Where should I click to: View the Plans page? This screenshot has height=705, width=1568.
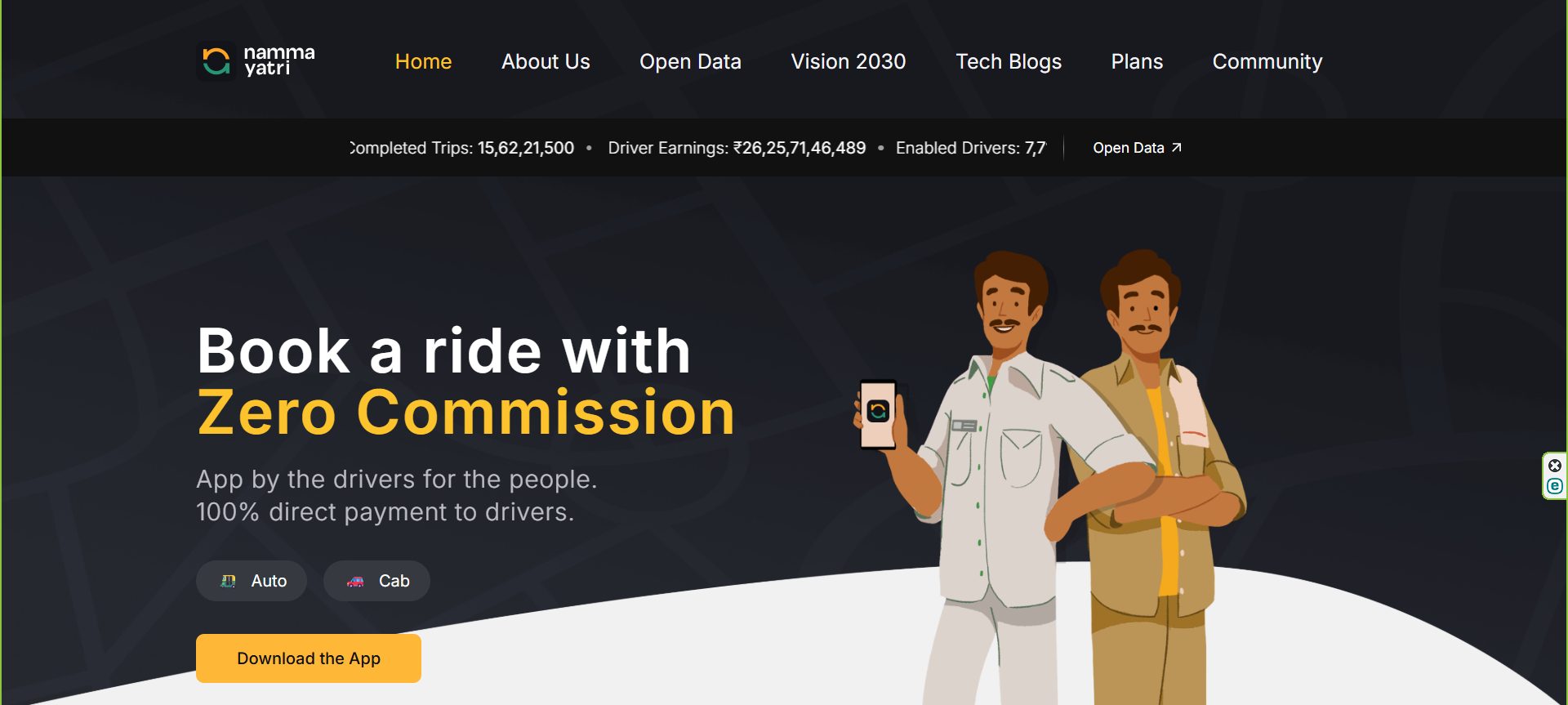pyautogui.click(x=1137, y=61)
